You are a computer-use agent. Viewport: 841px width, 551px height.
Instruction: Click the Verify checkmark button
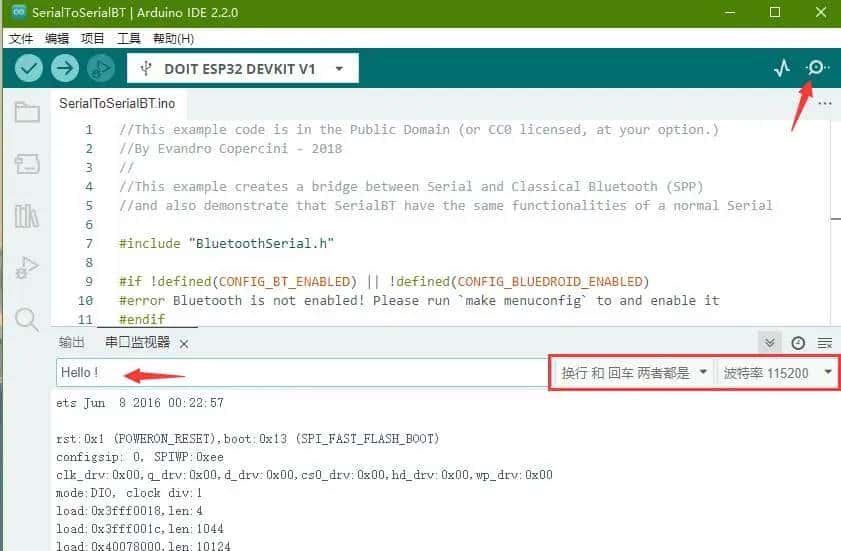[x=28, y=69]
